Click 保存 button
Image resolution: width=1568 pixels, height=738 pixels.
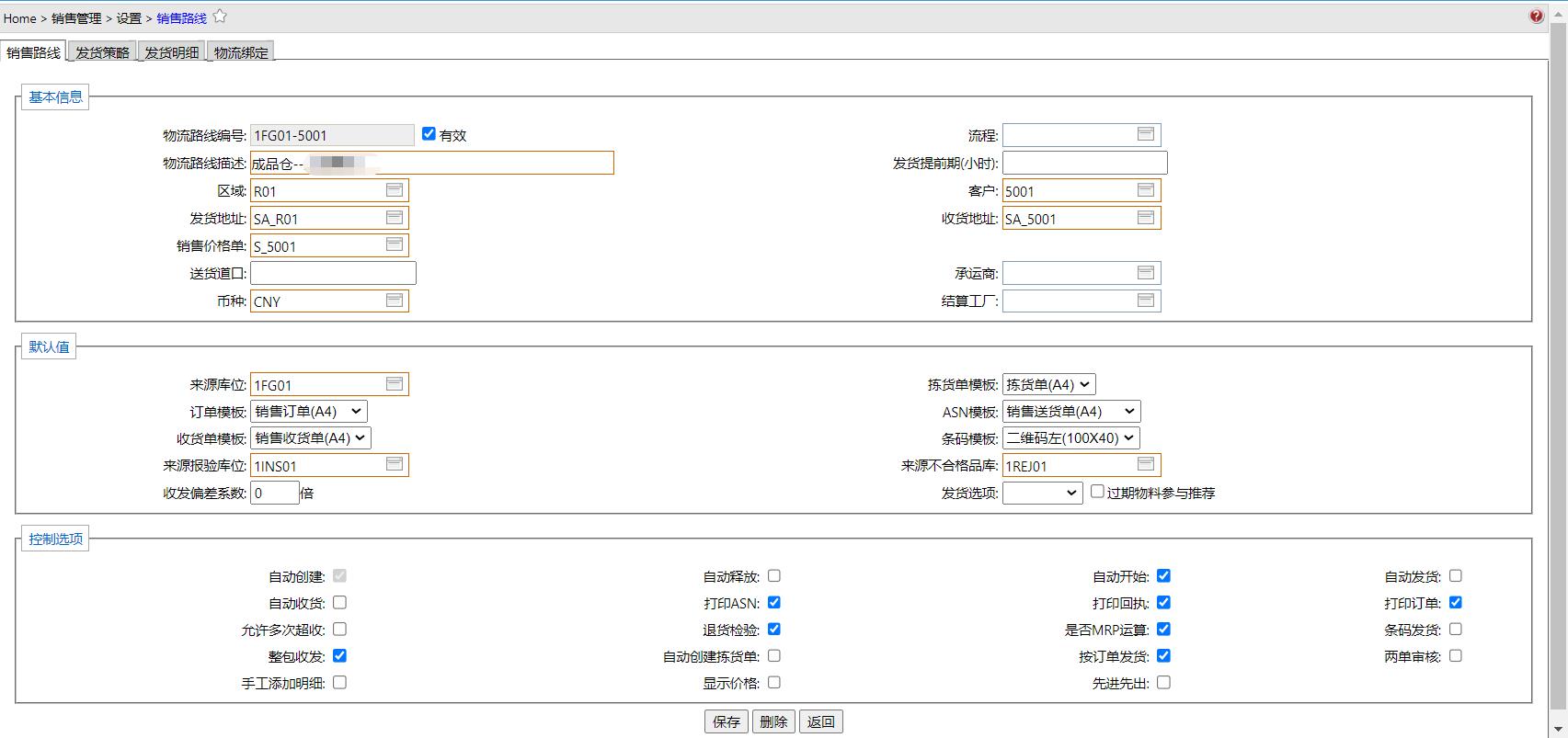click(727, 721)
